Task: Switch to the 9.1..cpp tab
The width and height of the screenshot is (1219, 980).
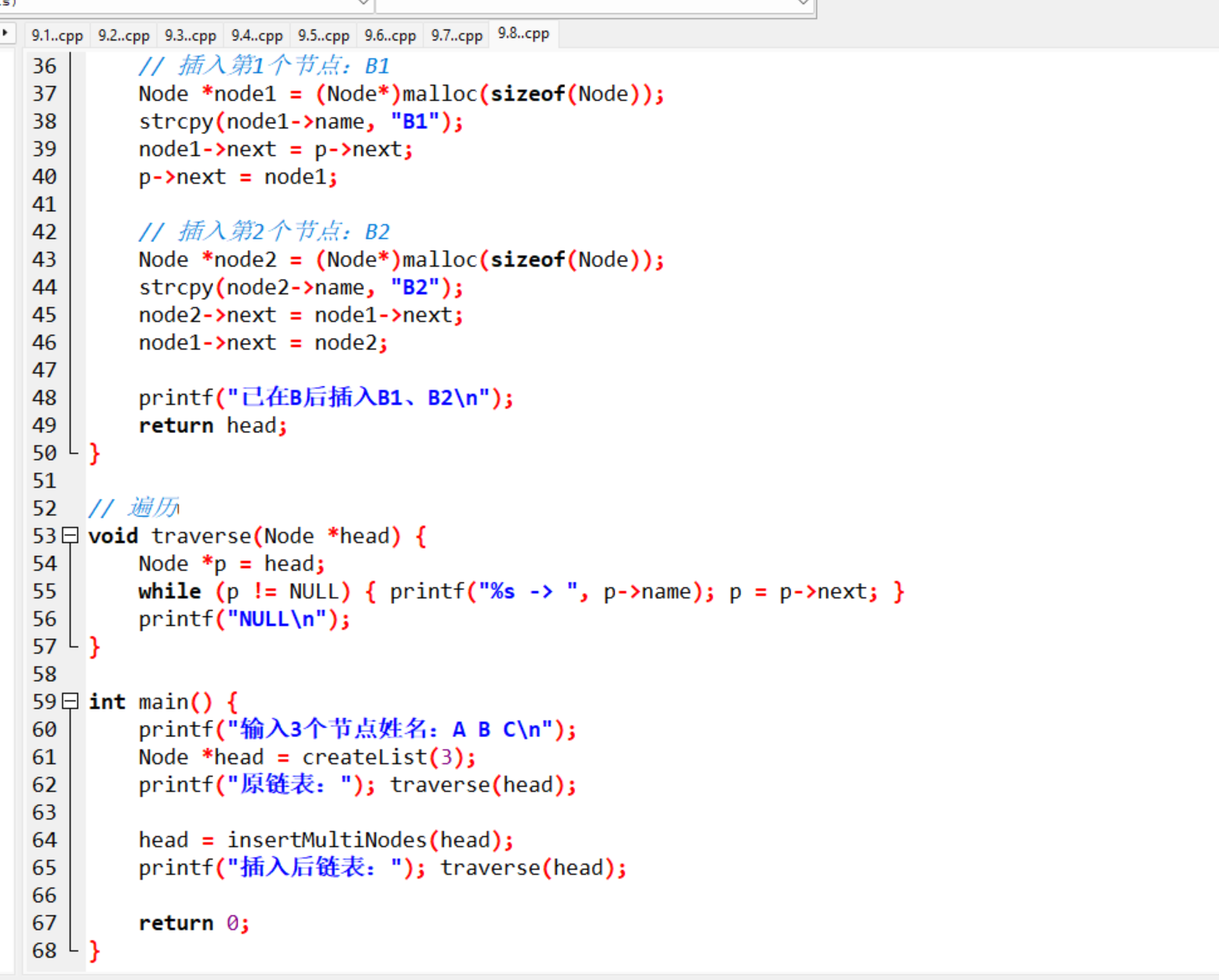Action: tap(57, 35)
